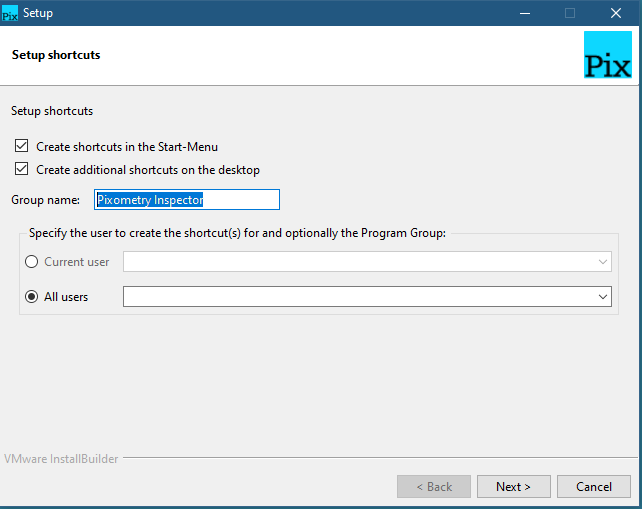The height and width of the screenshot is (509, 642).
Task: Open the All users dropdown arrow
Action: [602, 296]
